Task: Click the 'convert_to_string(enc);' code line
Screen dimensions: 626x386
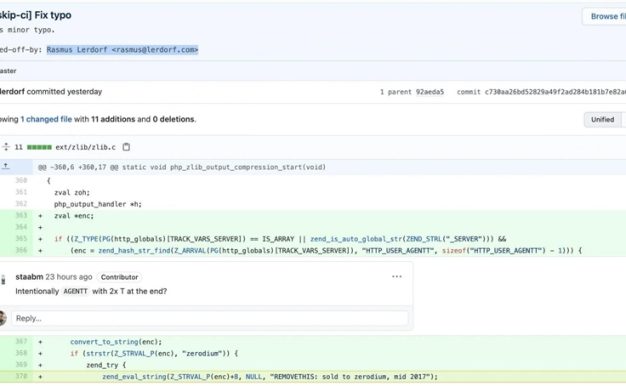Action: 116,342
